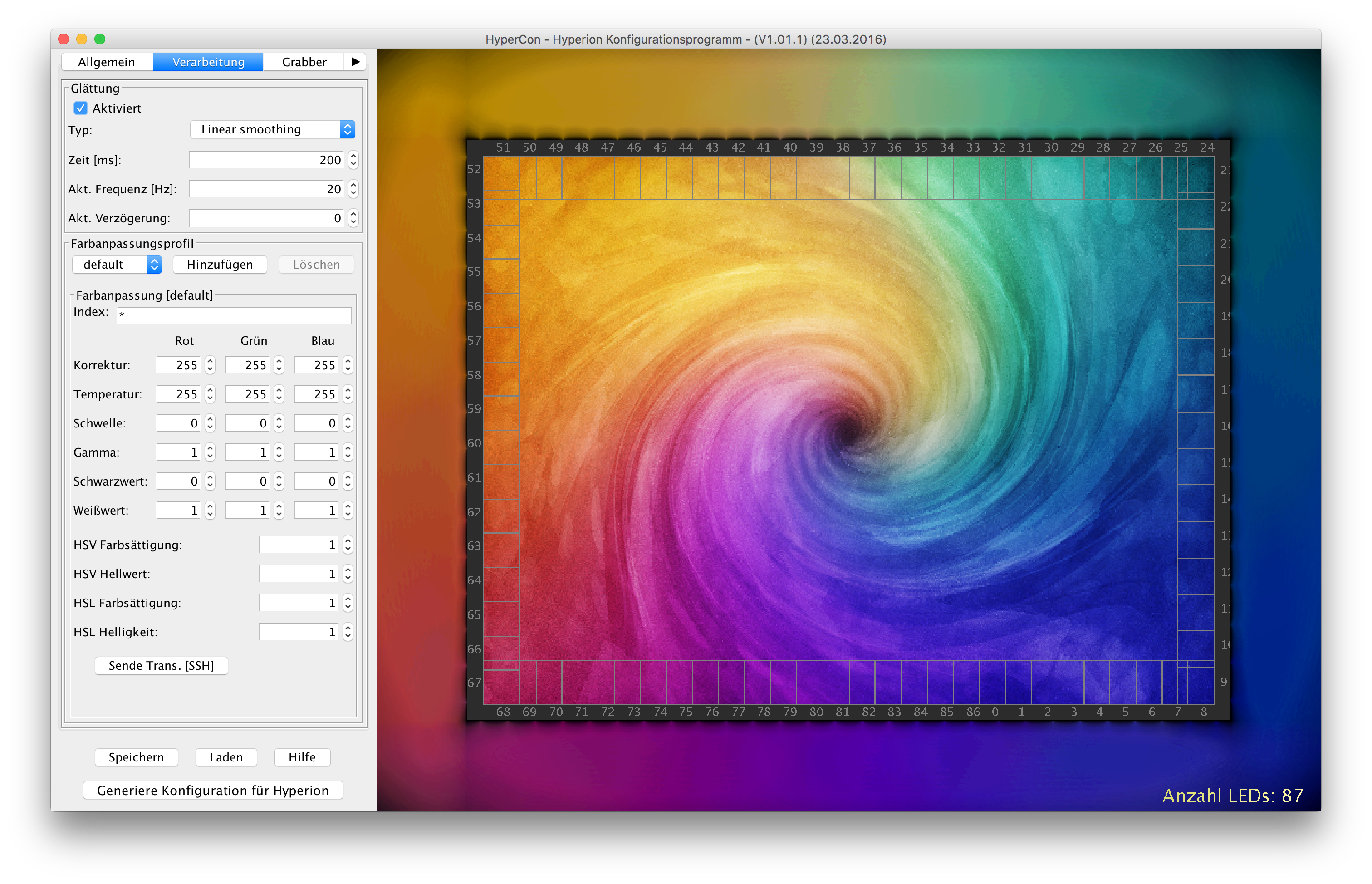Screen dimensions: 1372x884
Task: Click the Schwelle Grün stepper
Action: point(279,423)
